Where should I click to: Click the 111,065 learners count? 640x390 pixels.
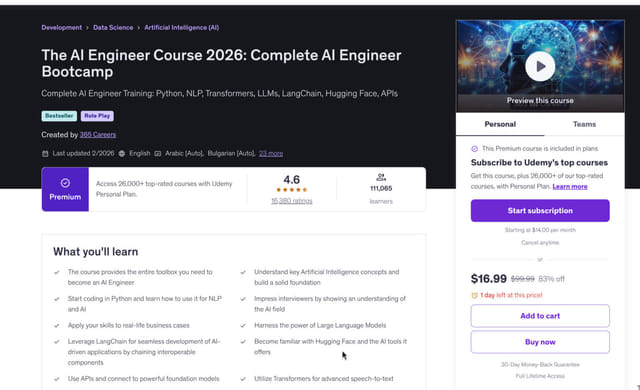[x=381, y=188]
